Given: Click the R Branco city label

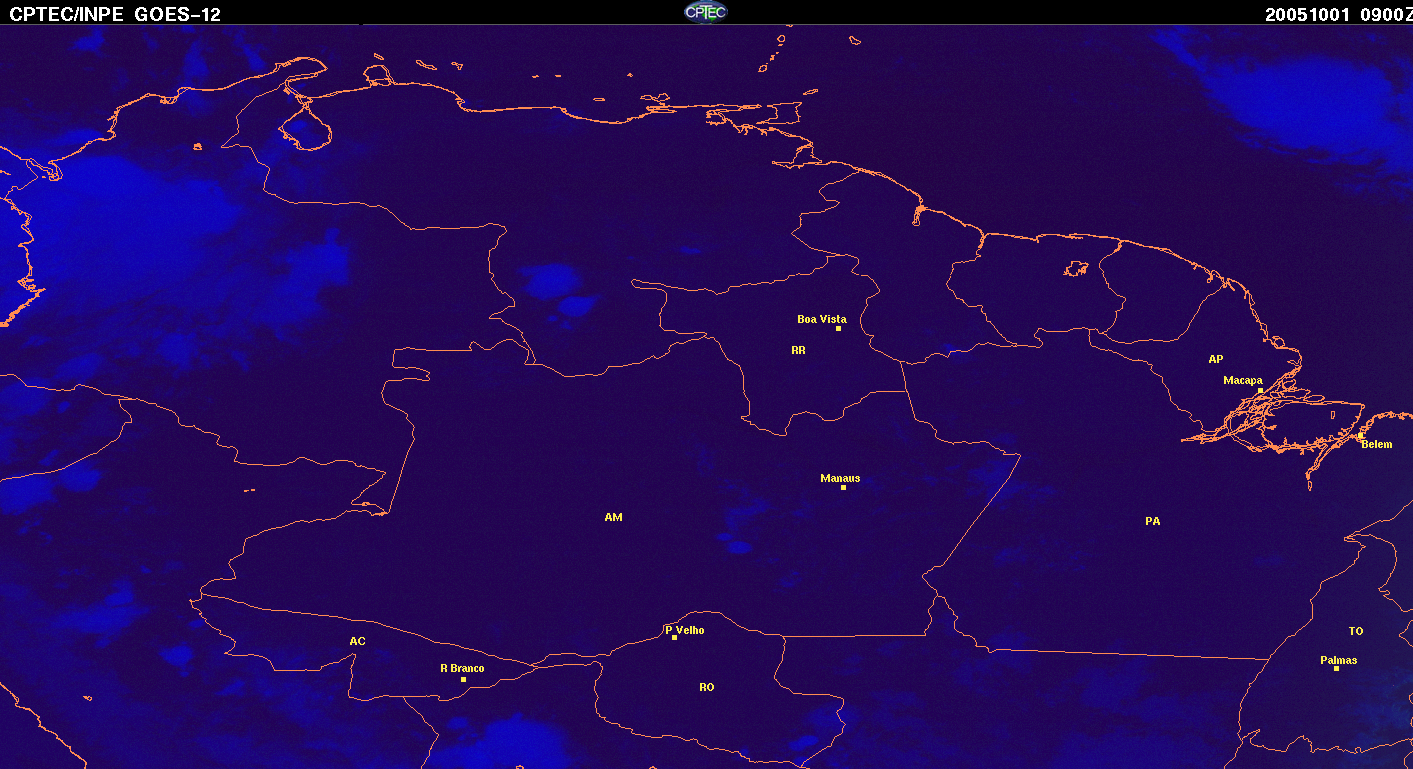Looking at the screenshot, I should click(462, 668).
